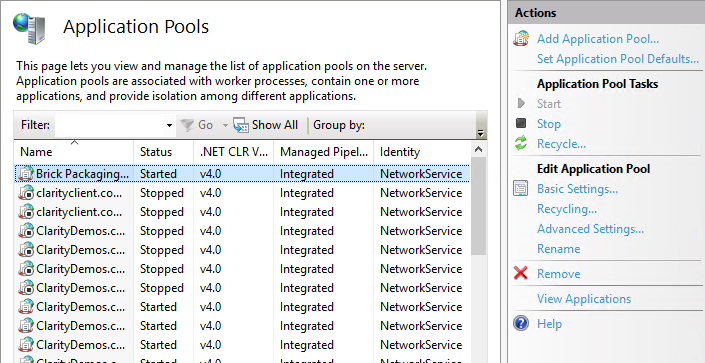
Task: Click NetworkService in the Brick Packaging row
Action: click(421, 174)
